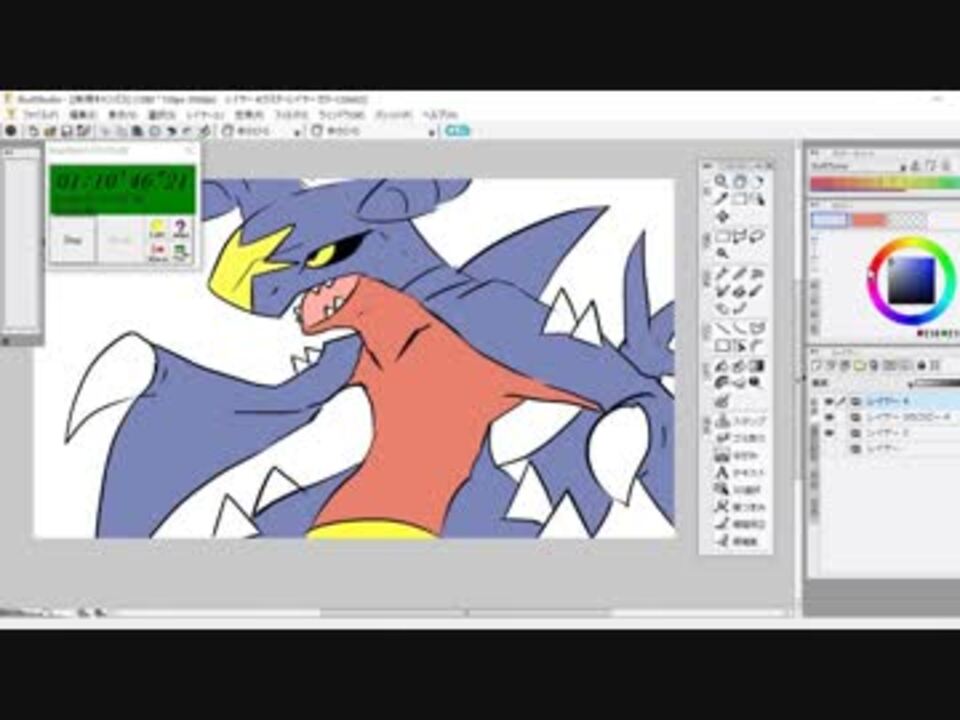Click the yellow folder icon in layer panel
This screenshot has height=720, width=960.
(860, 366)
